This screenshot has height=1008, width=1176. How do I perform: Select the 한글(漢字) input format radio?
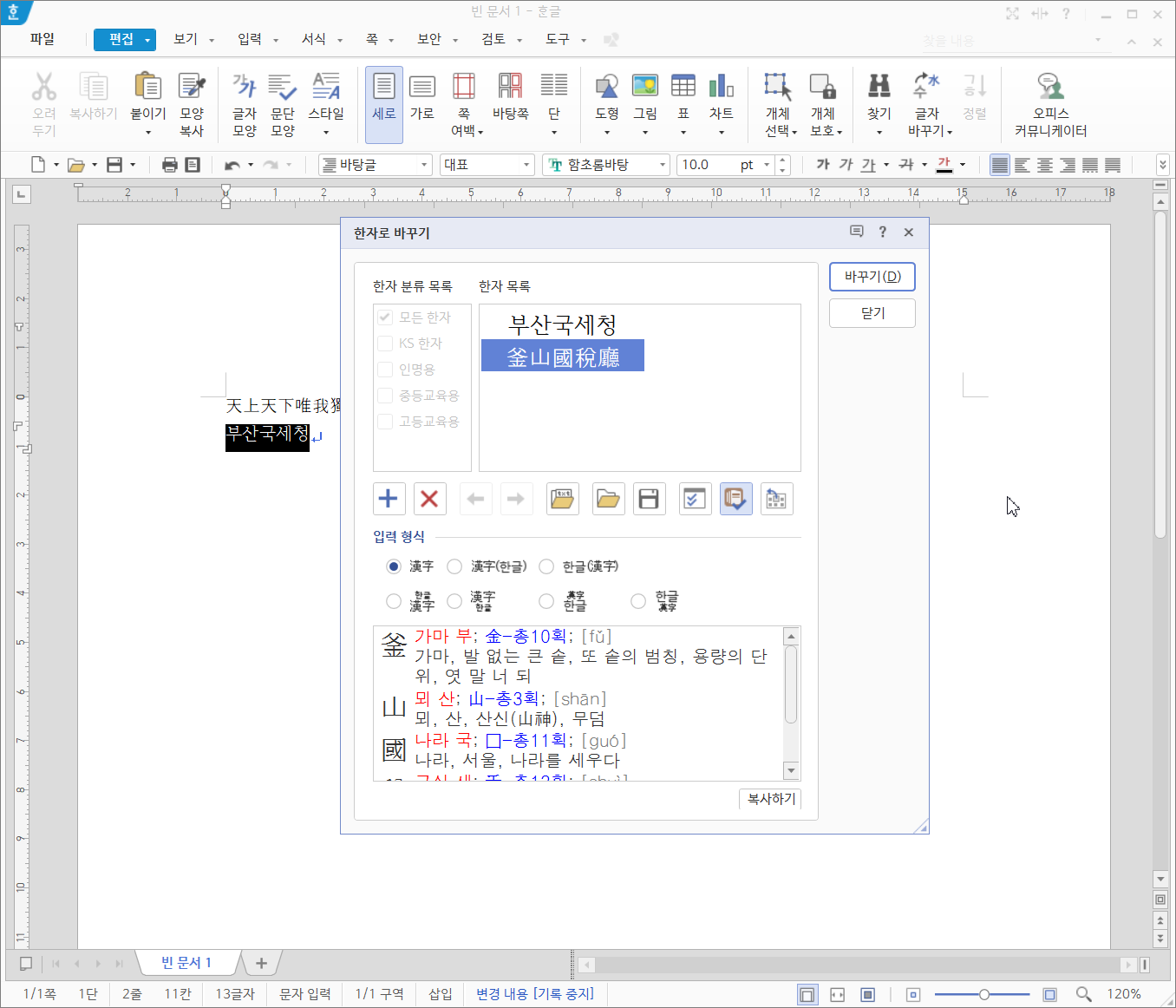pyautogui.click(x=546, y=566)
